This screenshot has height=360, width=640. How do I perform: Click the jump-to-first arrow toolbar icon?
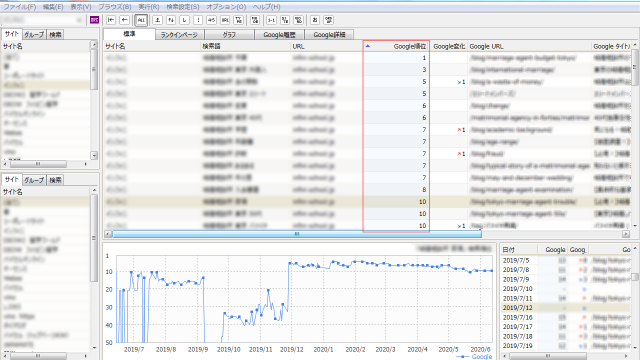tap(111, 20)
